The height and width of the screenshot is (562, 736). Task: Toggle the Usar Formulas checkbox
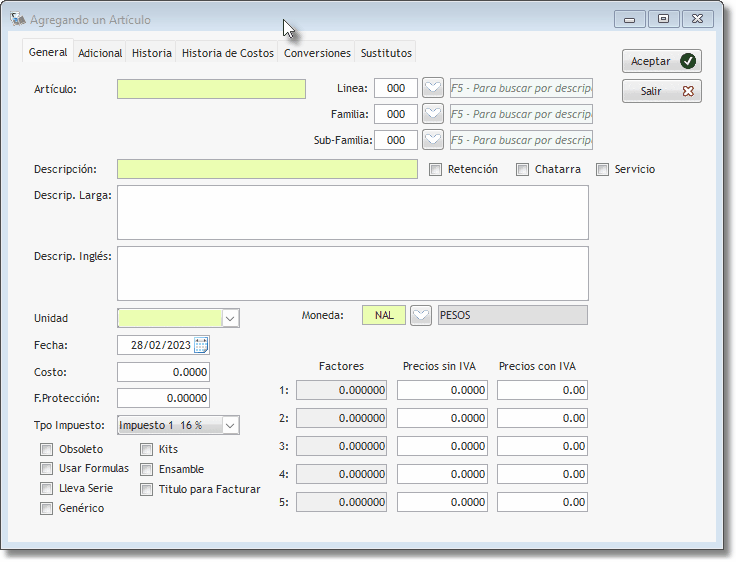[x=46, y=469]
